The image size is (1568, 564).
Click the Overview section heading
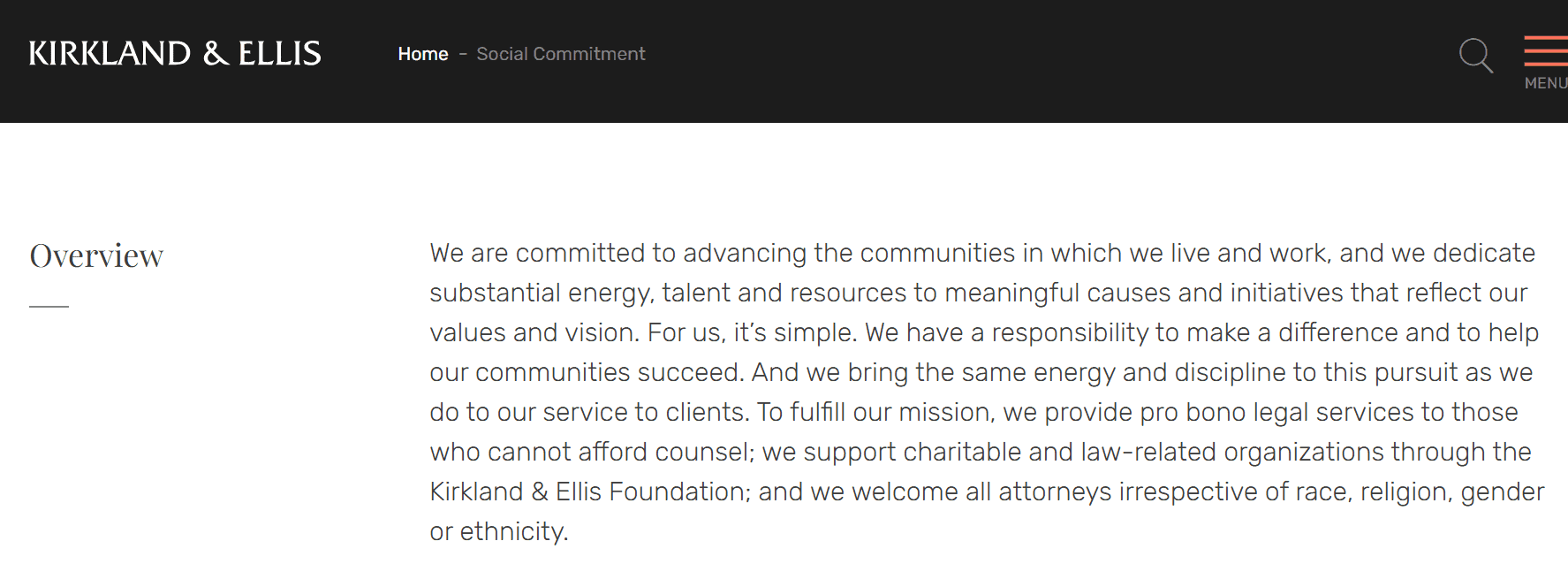coord(96,256)
